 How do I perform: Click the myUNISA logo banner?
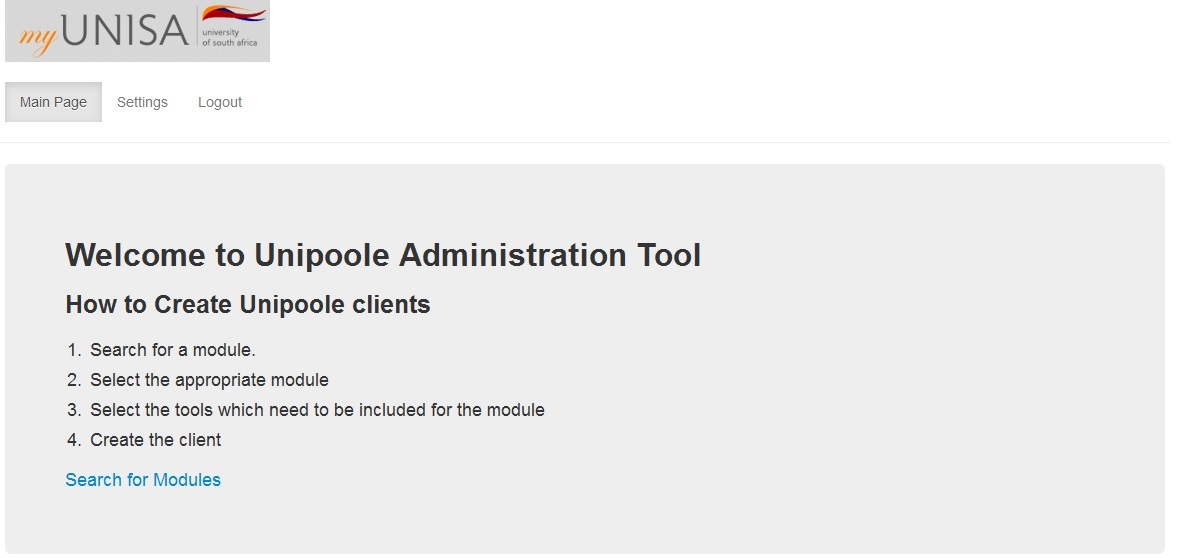[137, 31]
